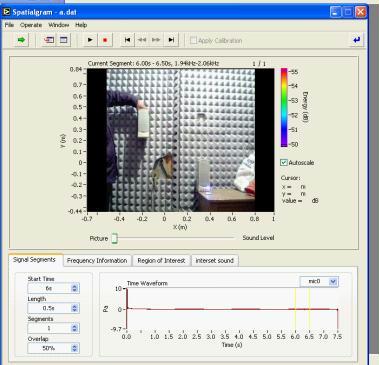Click the Overlap stepper arrows
Viewport: 379px width, 365px height.
tap(75, 348)
